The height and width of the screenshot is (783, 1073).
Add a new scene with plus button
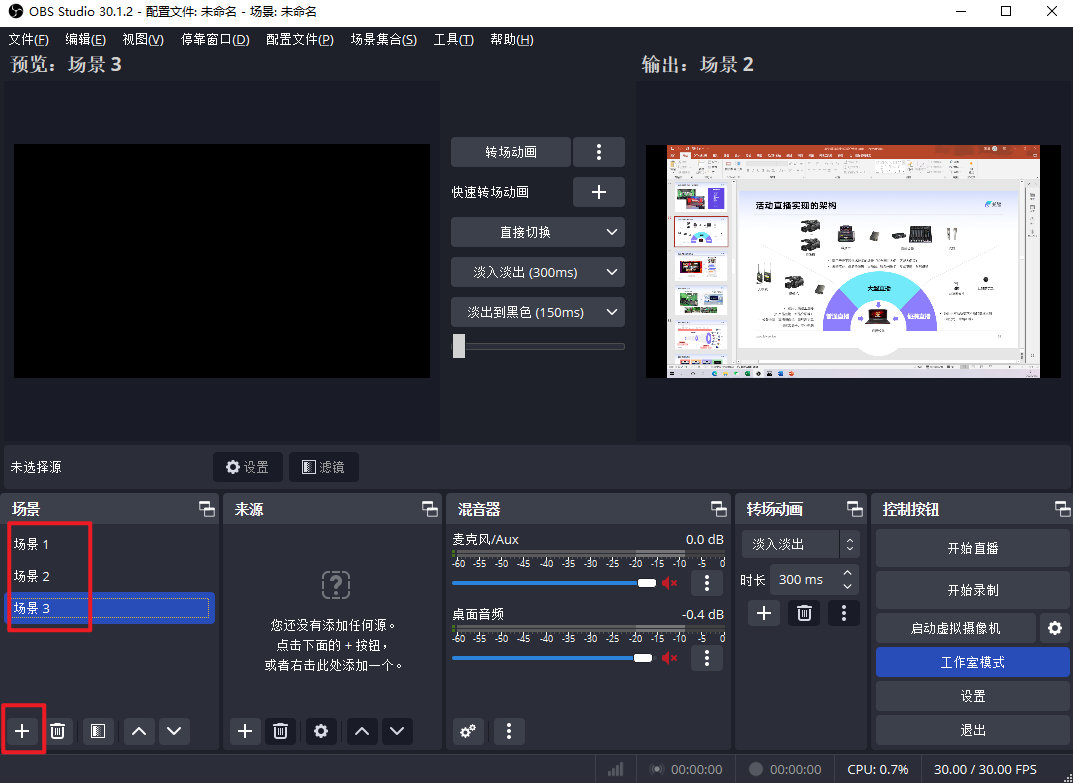[23, 731]
